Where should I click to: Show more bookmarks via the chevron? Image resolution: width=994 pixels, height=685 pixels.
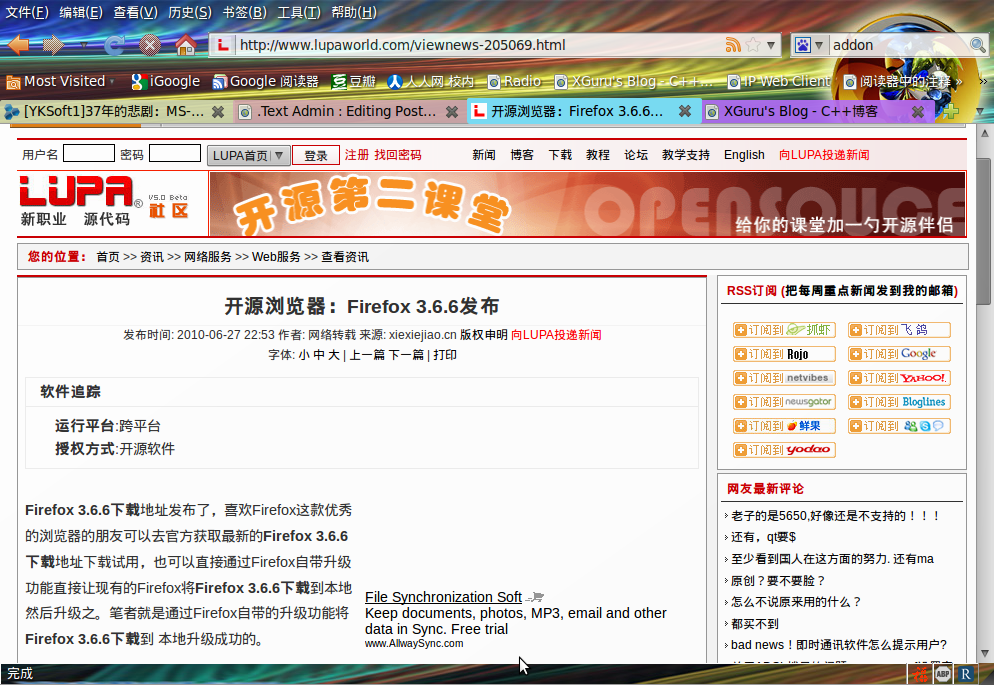983,81
